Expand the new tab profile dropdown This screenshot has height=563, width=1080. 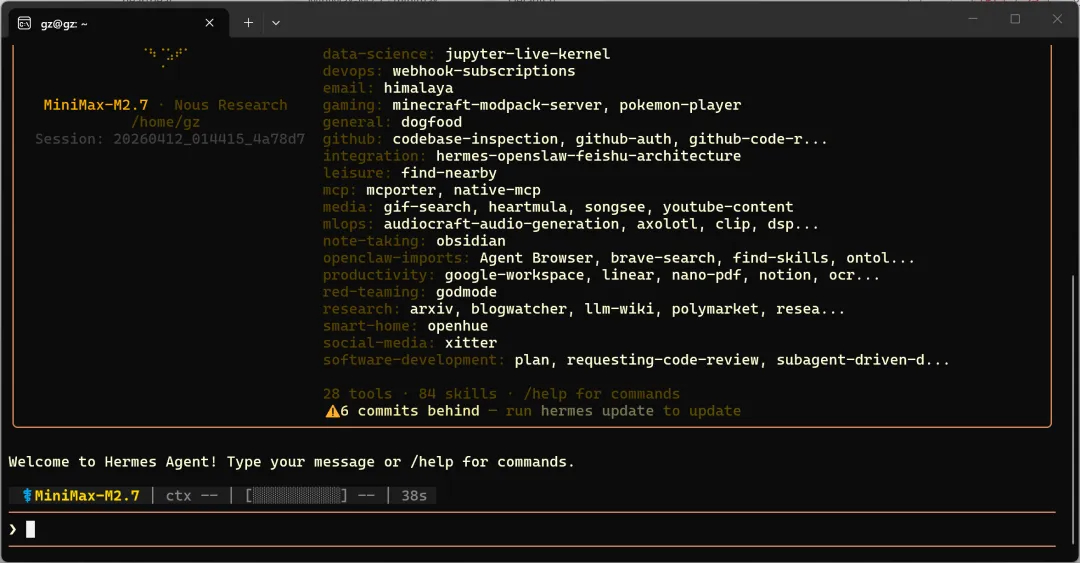click(x=276, y=23)
